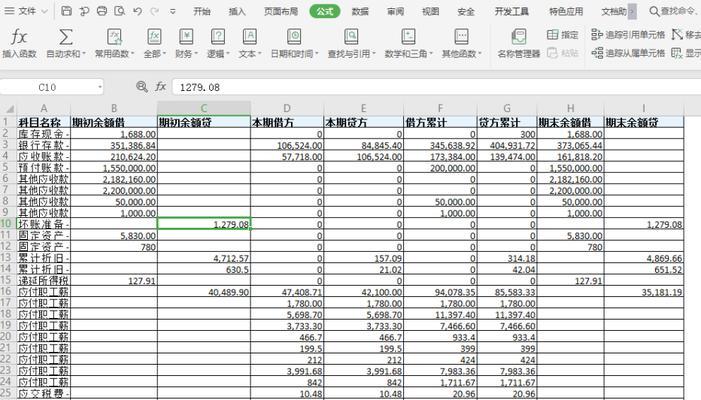Open Lookup and Reference (查找与引用) icon
Screen dimensions: 701x400
point(351,37)
